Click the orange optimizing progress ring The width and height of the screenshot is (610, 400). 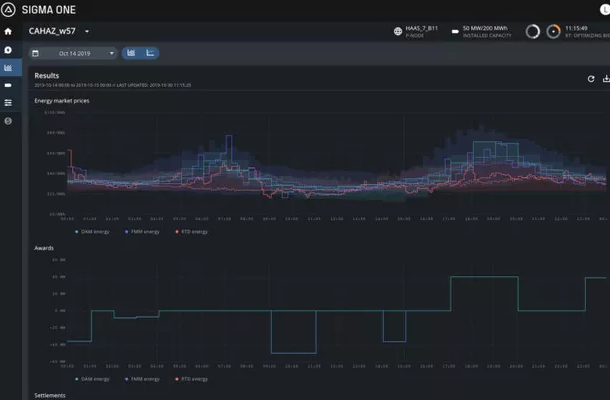(x=551, y=32)
